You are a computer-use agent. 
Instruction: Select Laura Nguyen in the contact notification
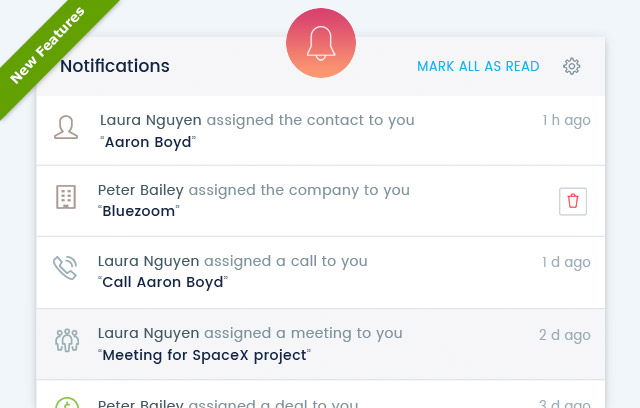tap(151, 120)
